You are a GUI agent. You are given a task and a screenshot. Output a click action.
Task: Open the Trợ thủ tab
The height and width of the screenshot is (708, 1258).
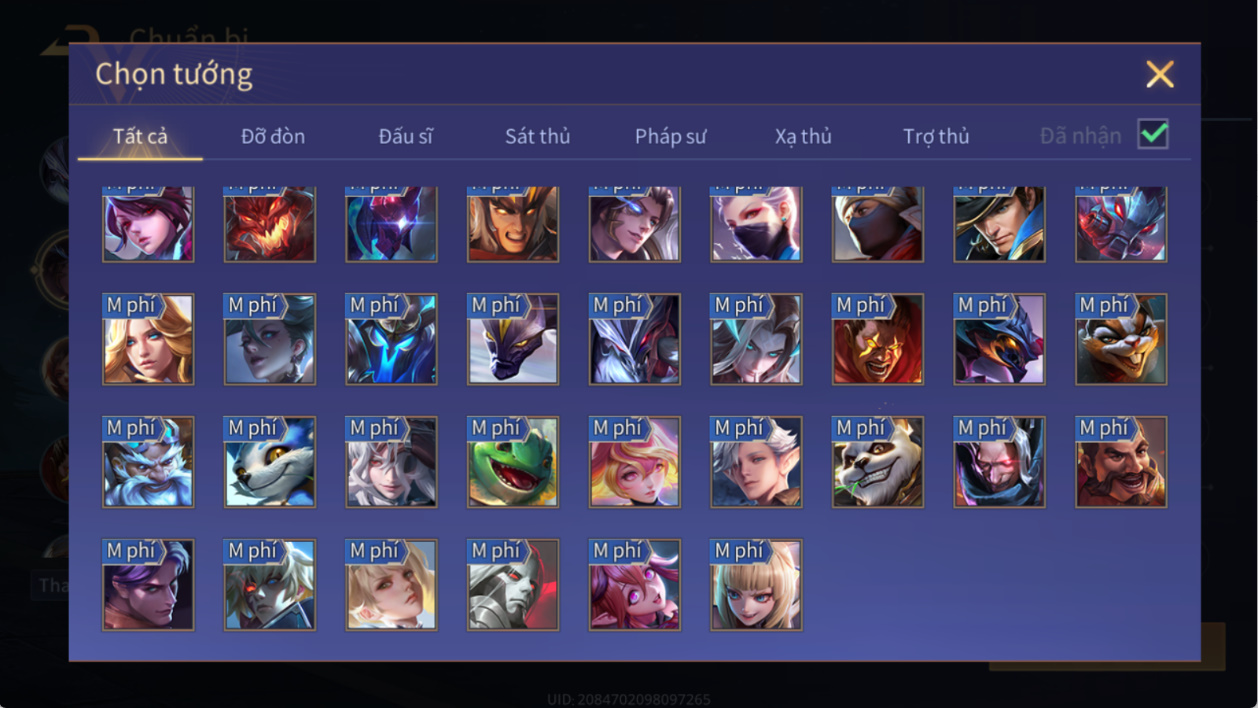(936, 136)
